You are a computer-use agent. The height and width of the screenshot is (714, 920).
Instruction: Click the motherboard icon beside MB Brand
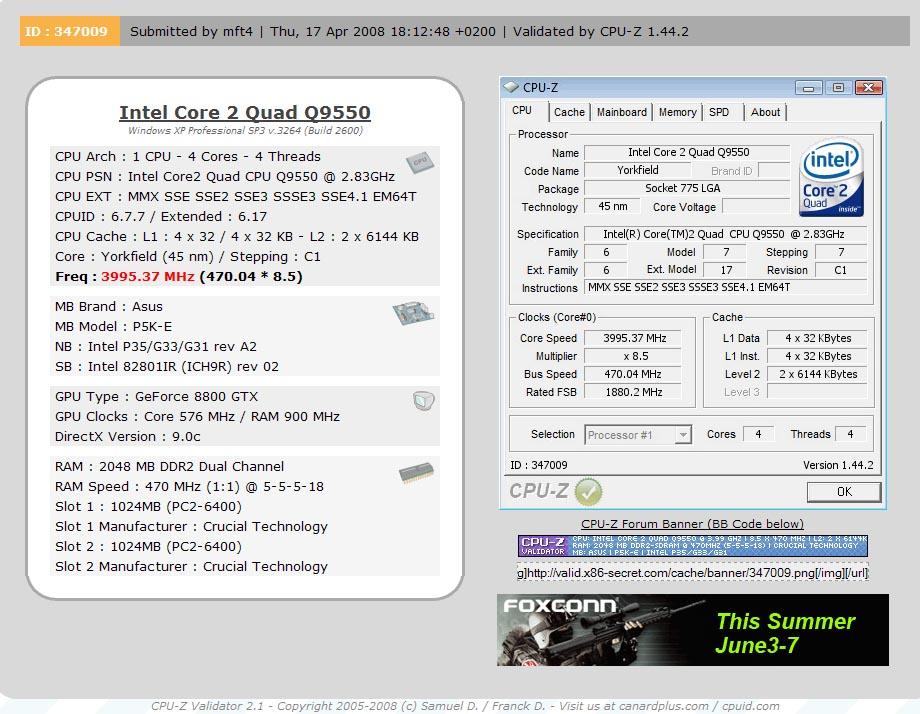413,312
